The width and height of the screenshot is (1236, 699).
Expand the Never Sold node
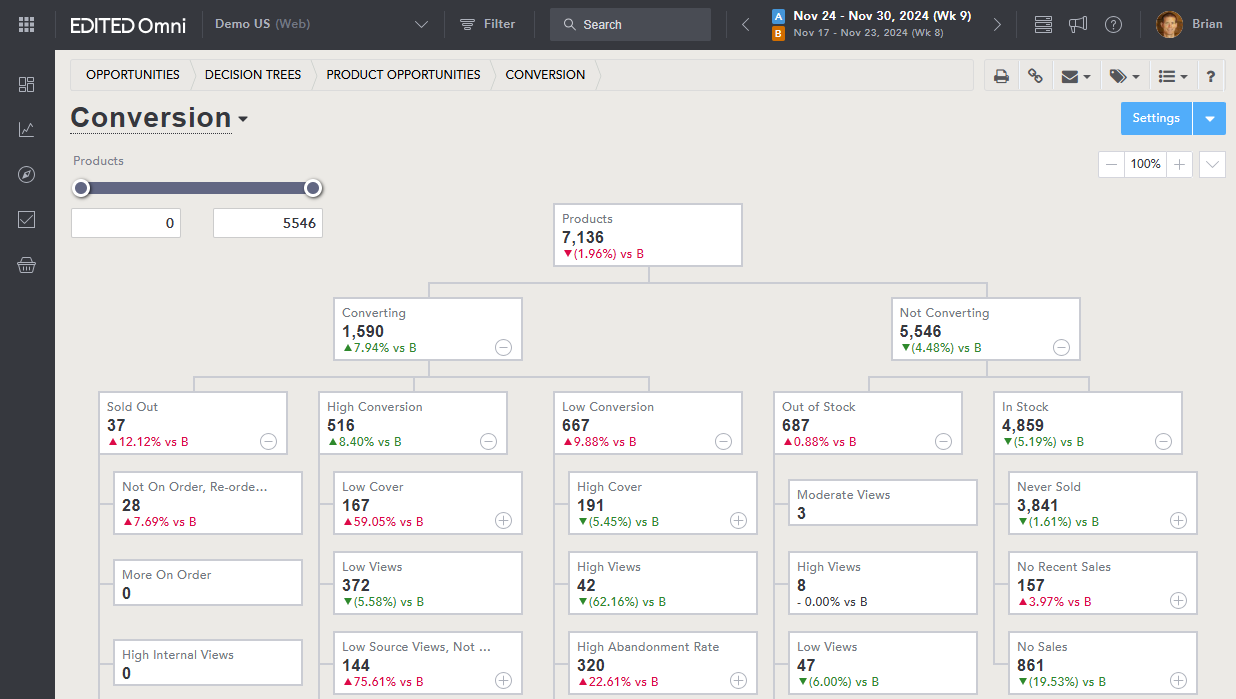tap(1178, 521)
